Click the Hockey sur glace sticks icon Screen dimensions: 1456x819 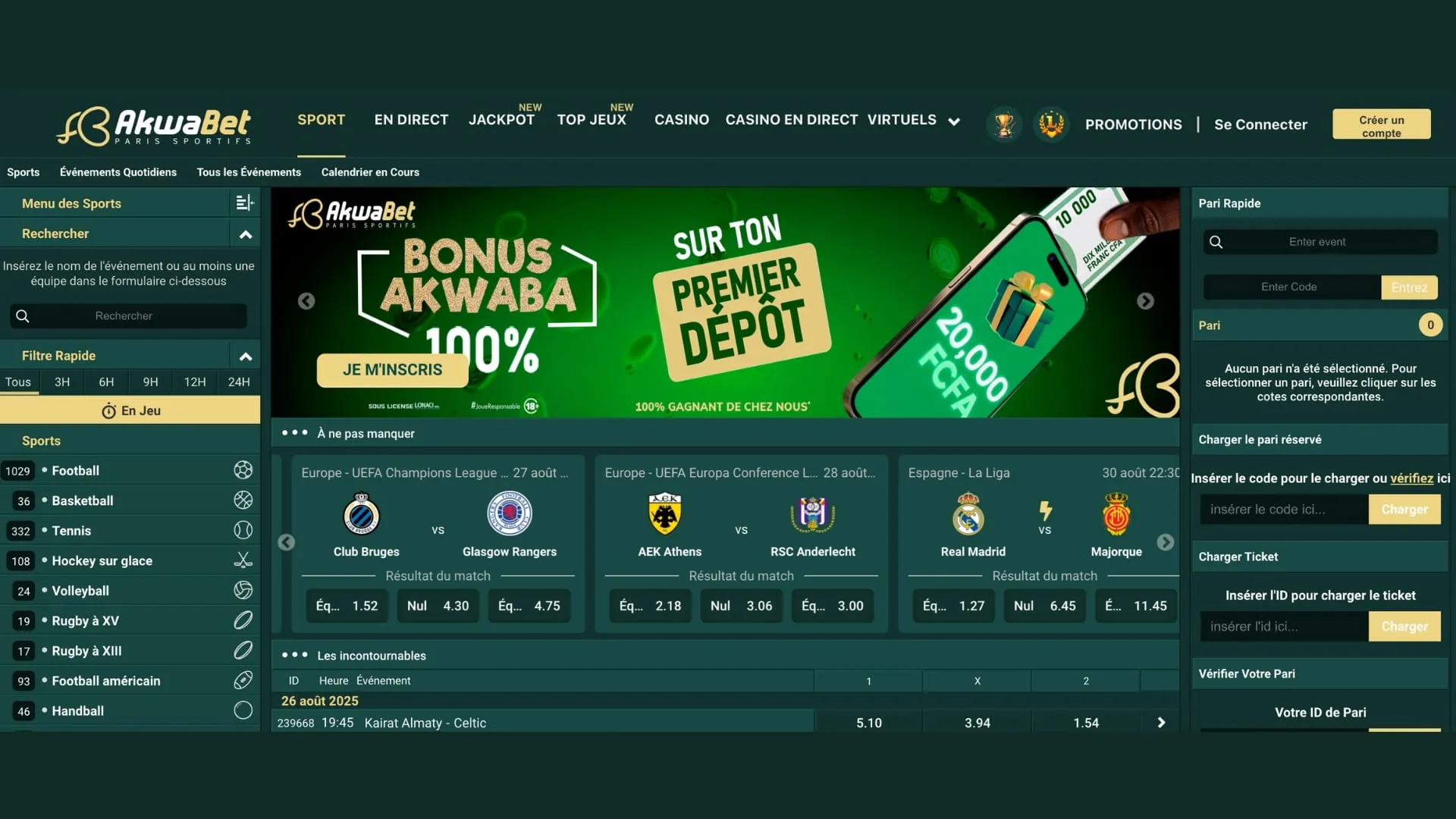point(243,560)
